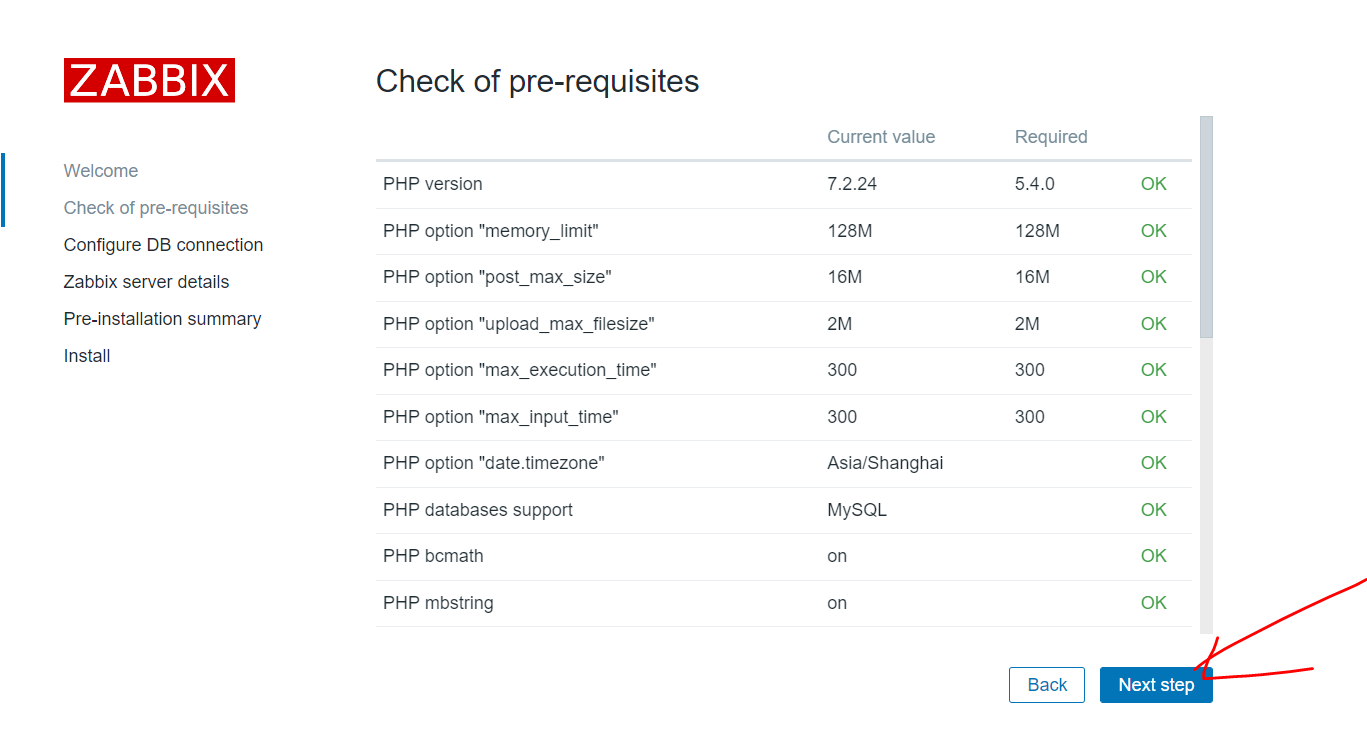Go to the Welcome step in sidebar
1367x730 pixels.
click(101, 171)
